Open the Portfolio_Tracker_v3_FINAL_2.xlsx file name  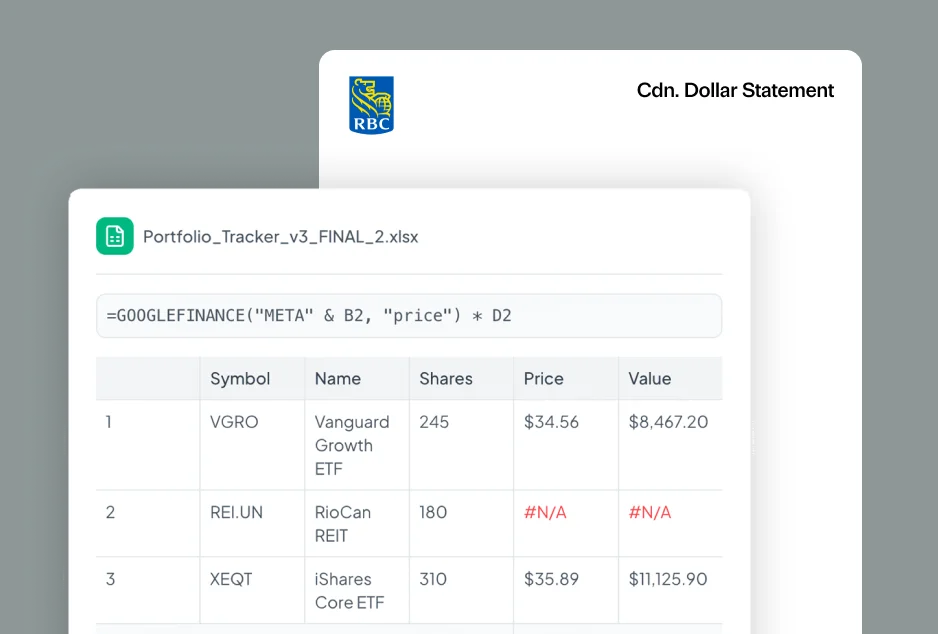(280, 237)
